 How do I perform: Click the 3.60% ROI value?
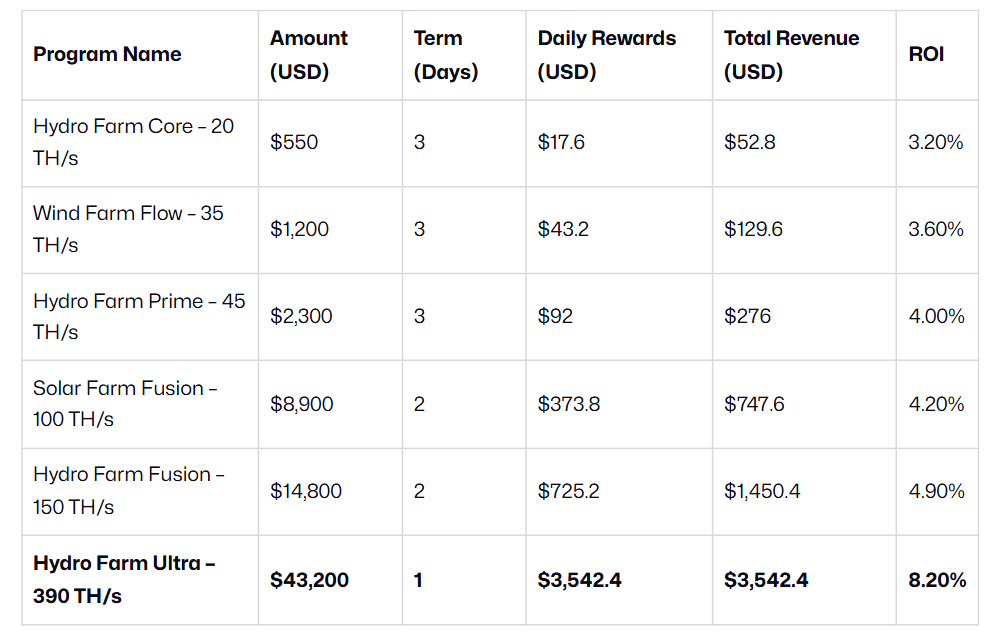coord(935,229)
